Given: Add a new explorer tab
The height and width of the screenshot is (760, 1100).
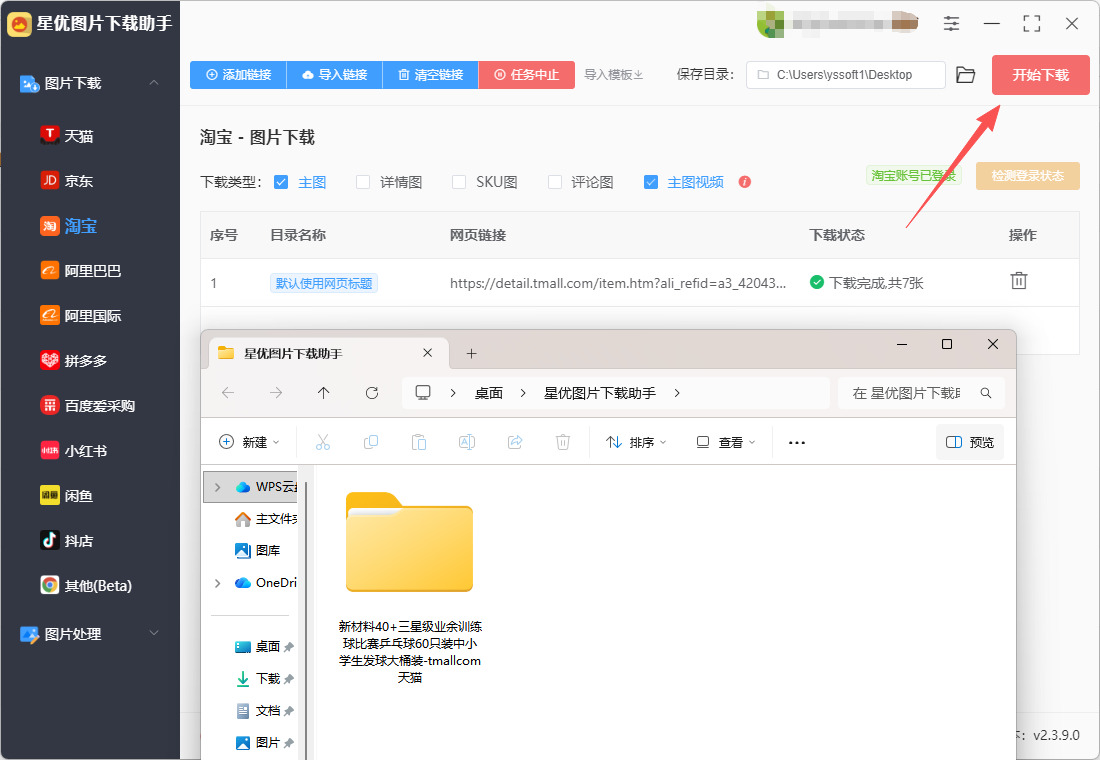Looking at the screenshot, I should point(471,353).
